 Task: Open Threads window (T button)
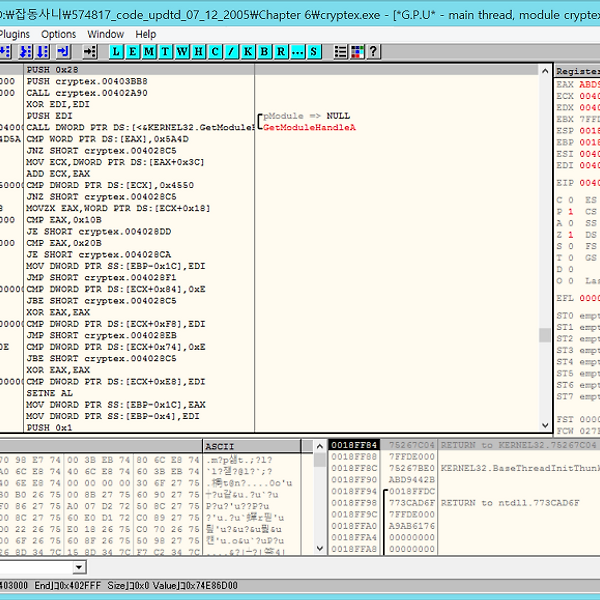pos(166,51)
